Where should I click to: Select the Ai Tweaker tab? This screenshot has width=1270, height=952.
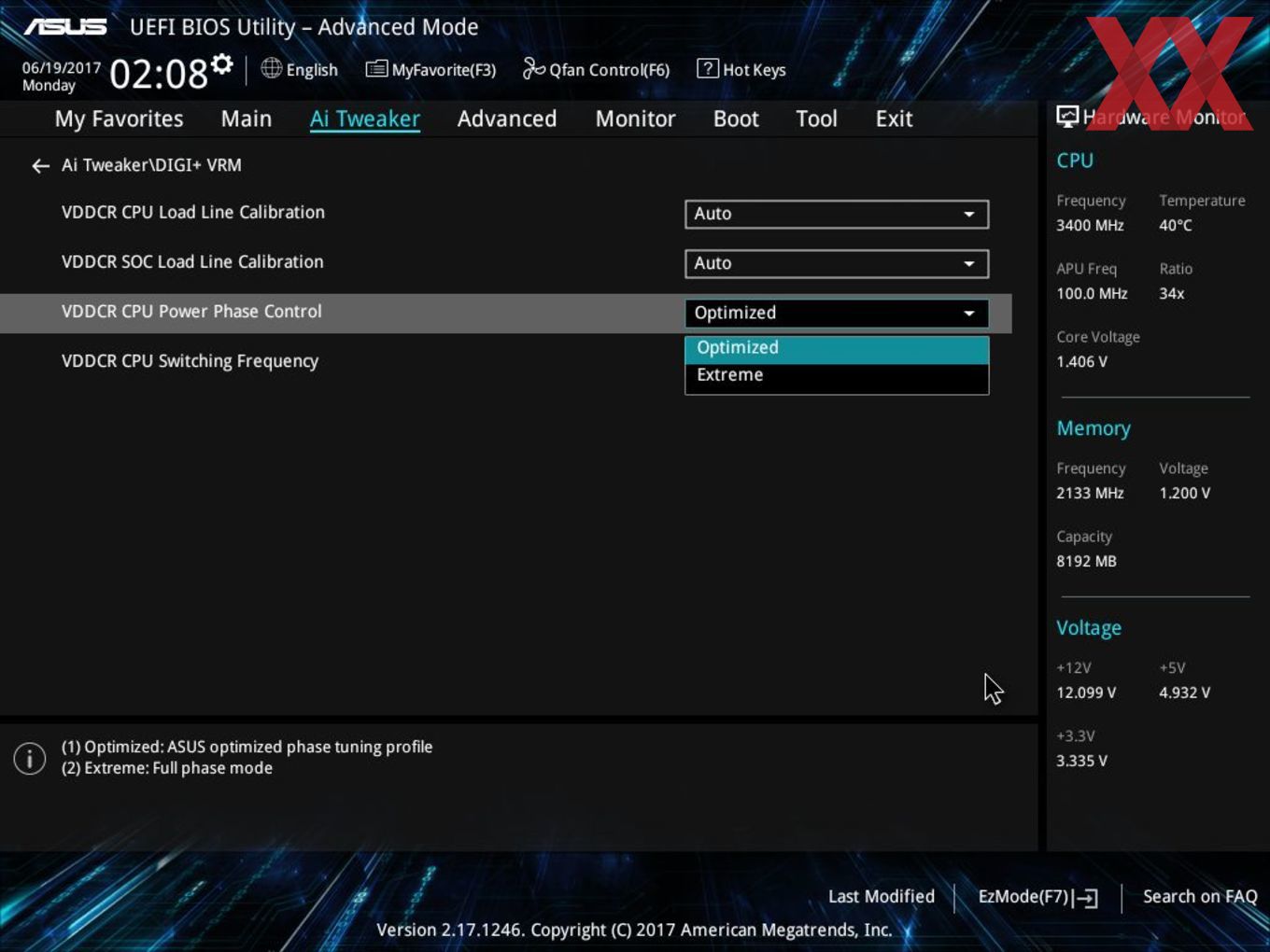(365, 119)
